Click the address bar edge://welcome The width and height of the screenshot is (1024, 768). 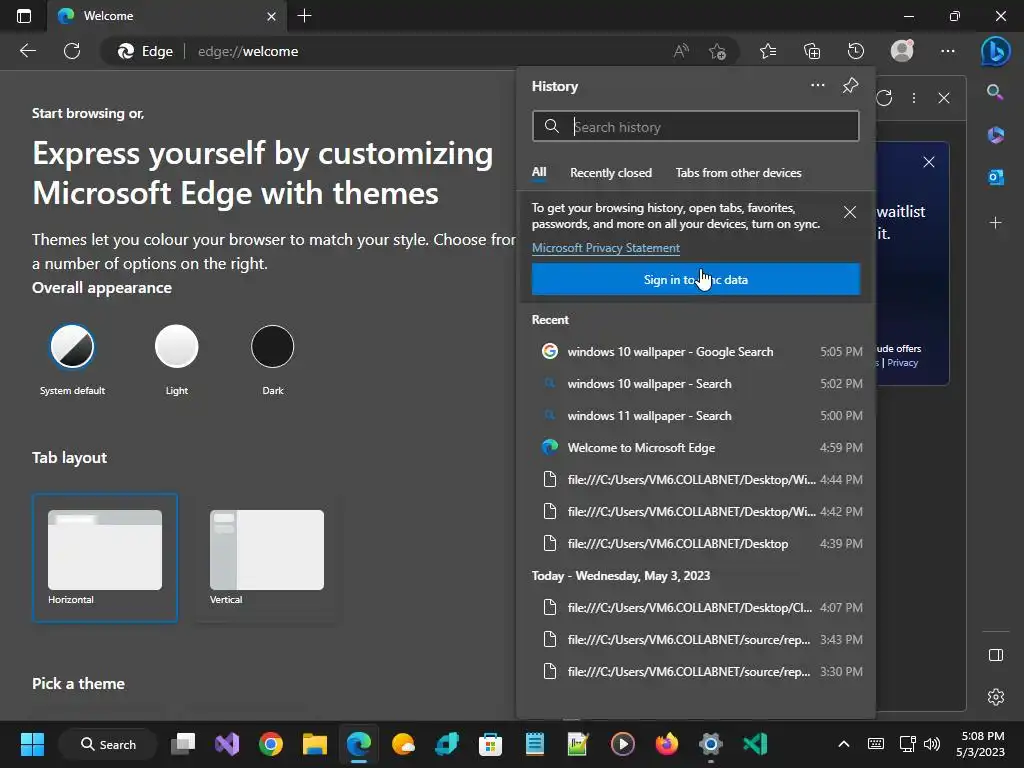click(248, 52)
